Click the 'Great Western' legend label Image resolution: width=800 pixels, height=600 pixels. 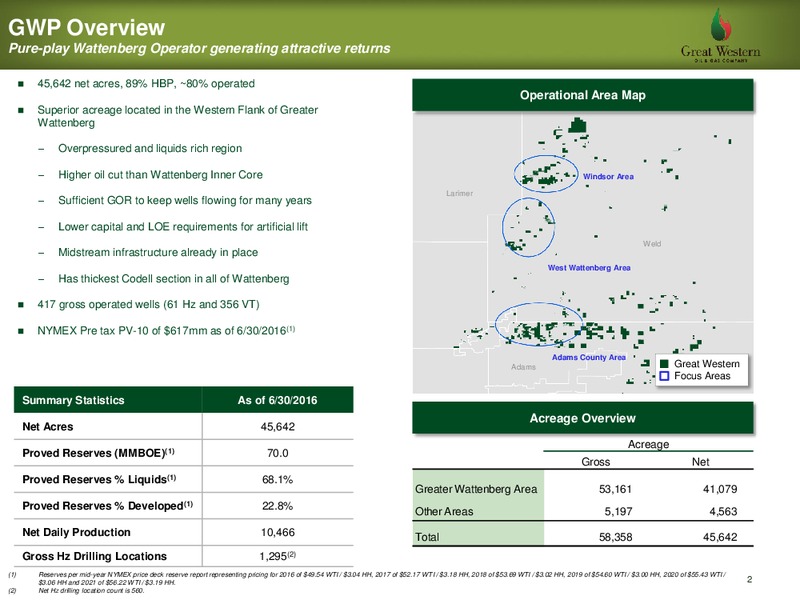point(707,364)
